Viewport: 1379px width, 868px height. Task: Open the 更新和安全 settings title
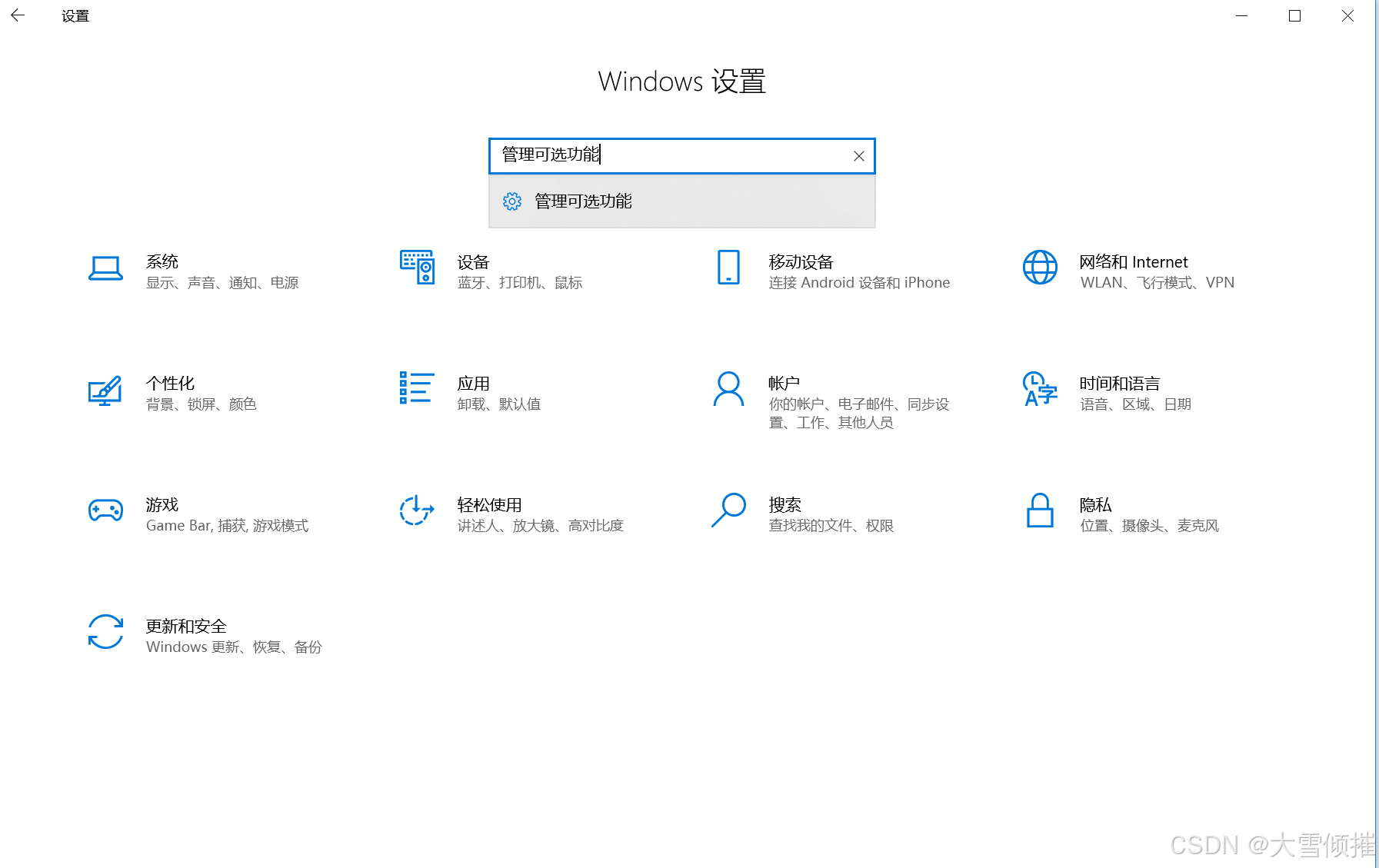[187, 626]
